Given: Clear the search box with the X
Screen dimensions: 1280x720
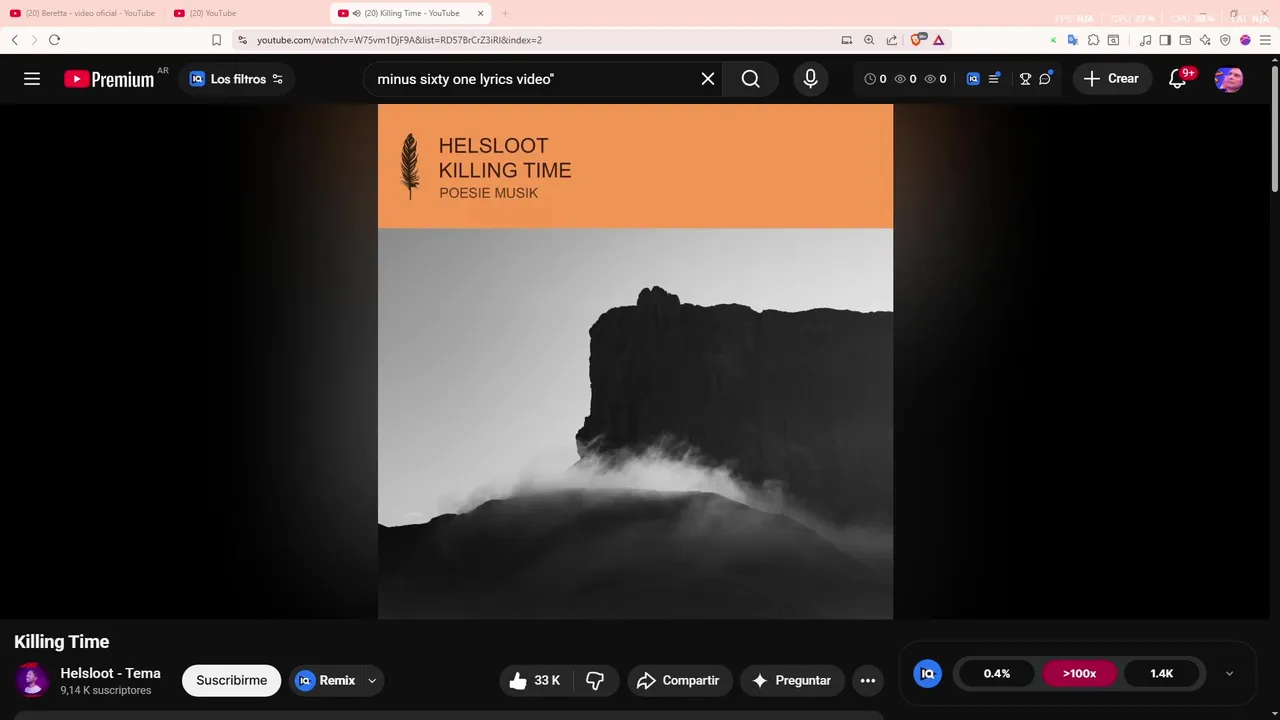Looking at the screenshot, I should pyautogui.click(x=708, y=79).
